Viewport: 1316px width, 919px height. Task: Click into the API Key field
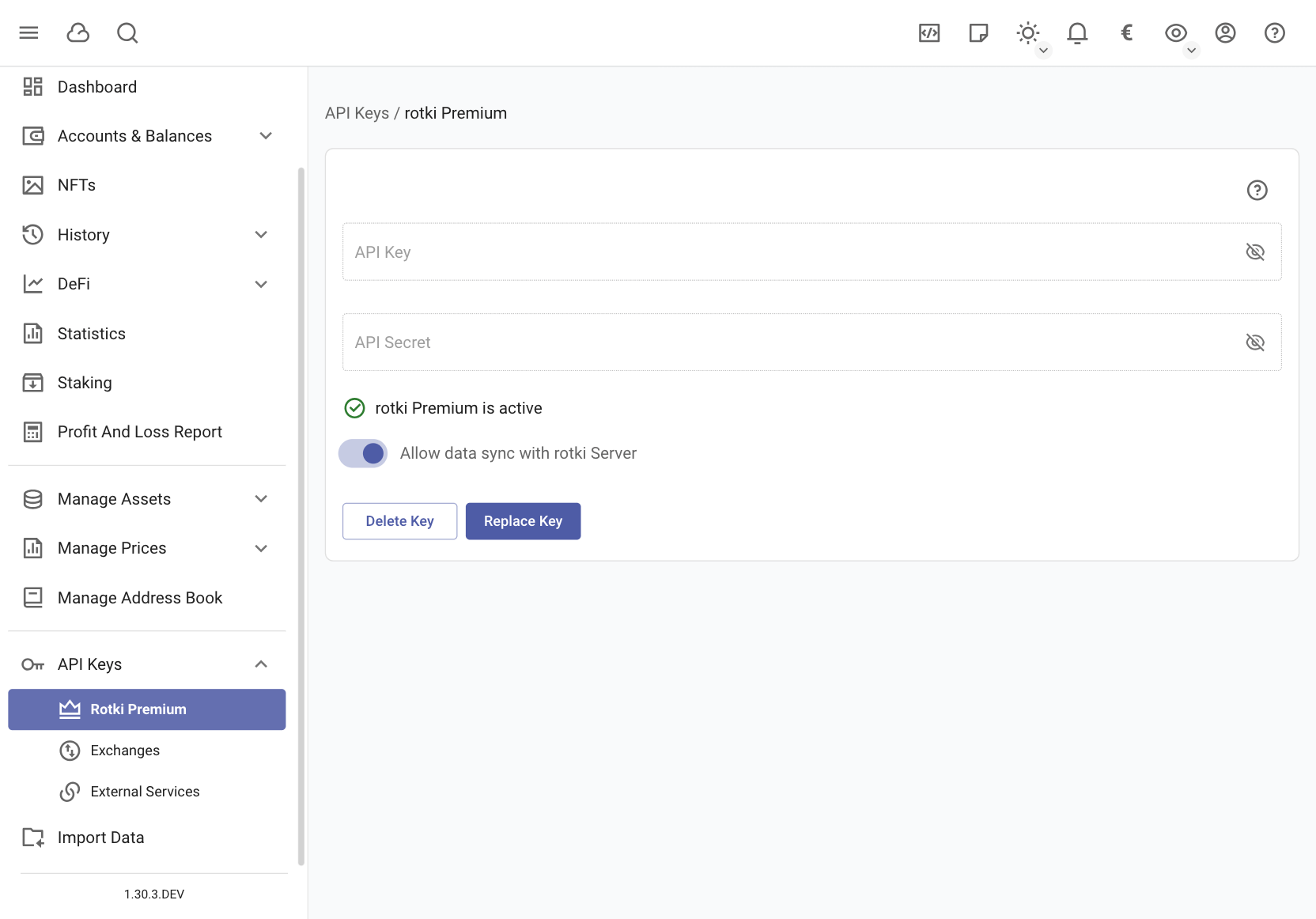(x=811, y=251)
